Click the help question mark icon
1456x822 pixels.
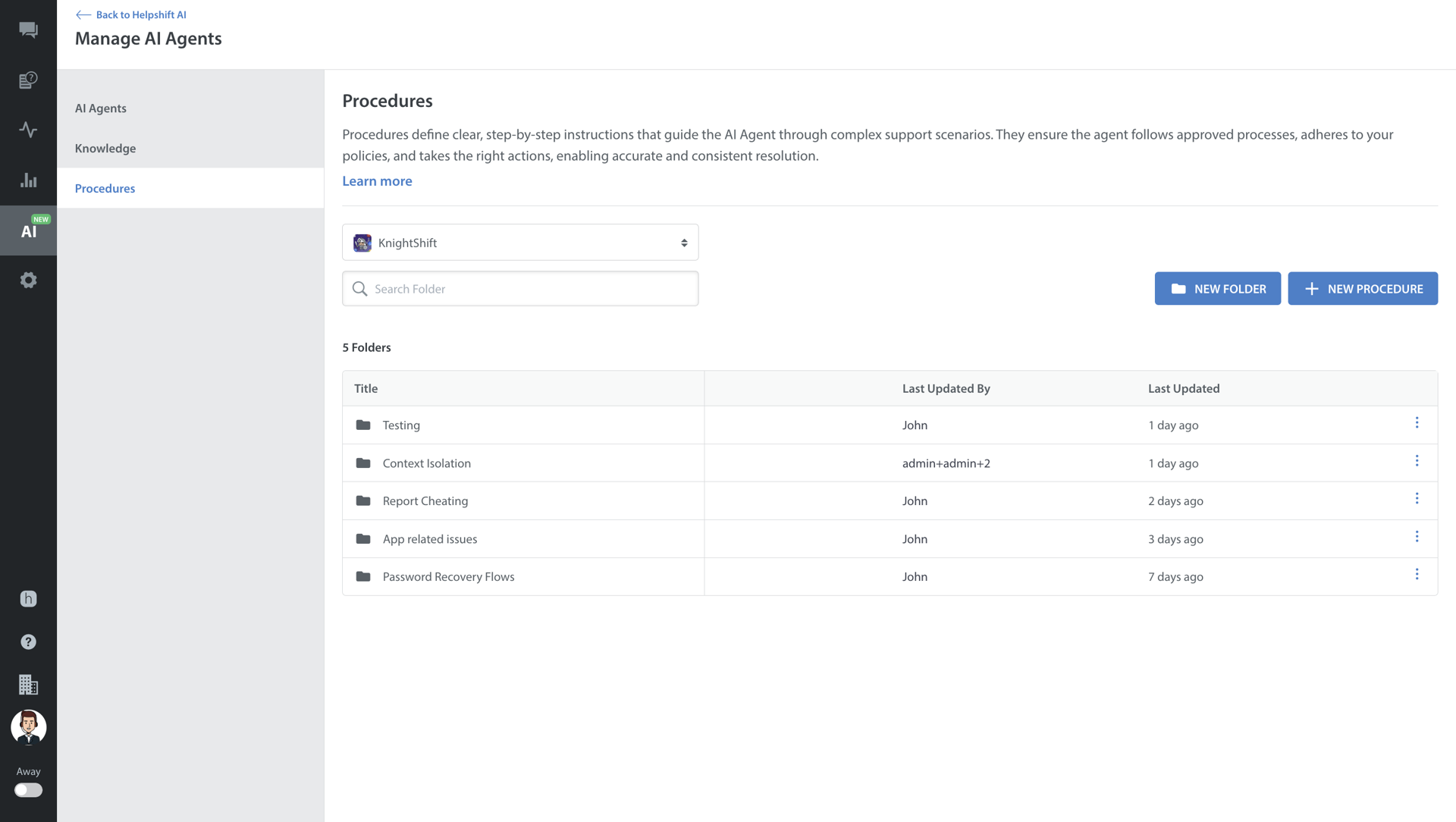pos(28,642)
